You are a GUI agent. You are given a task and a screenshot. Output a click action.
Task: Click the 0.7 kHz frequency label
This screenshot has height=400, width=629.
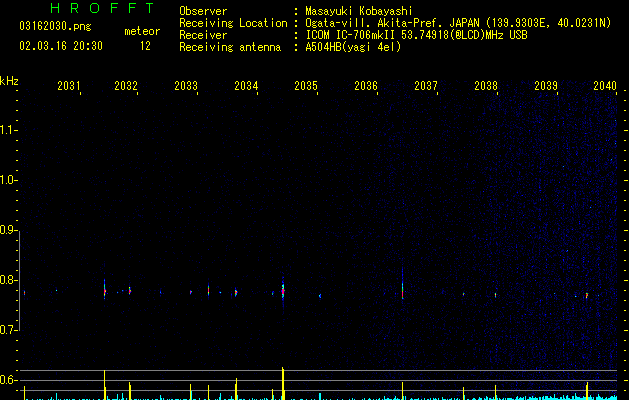pos(8,330)
